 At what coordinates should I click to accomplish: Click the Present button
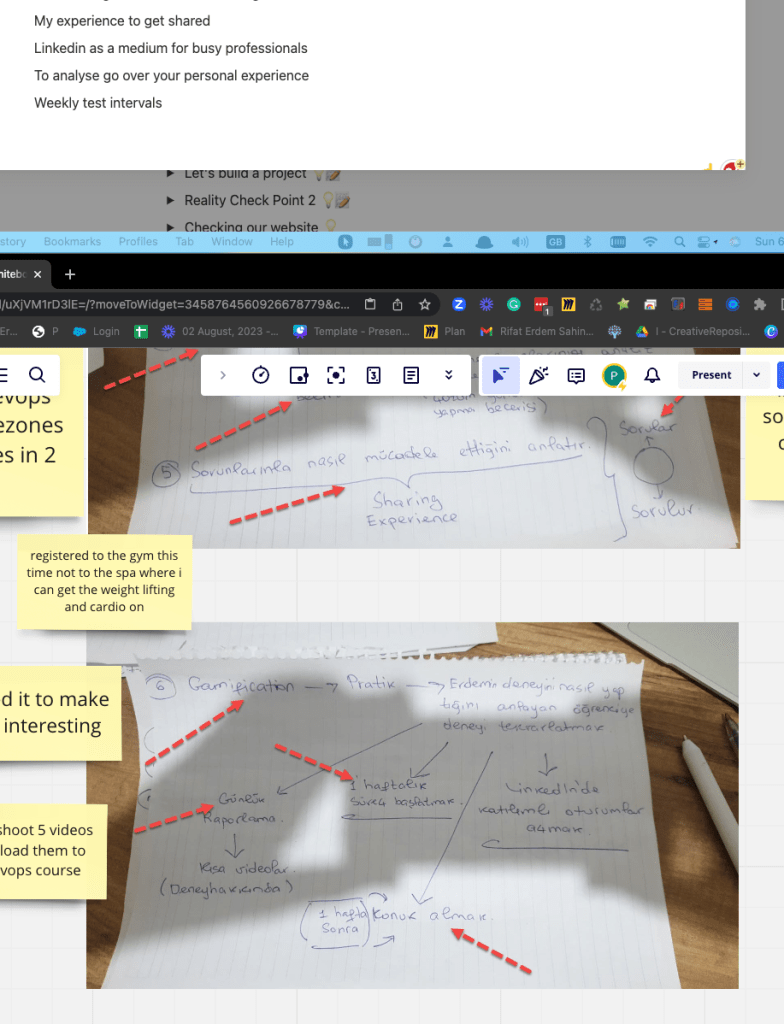point(711,375)
